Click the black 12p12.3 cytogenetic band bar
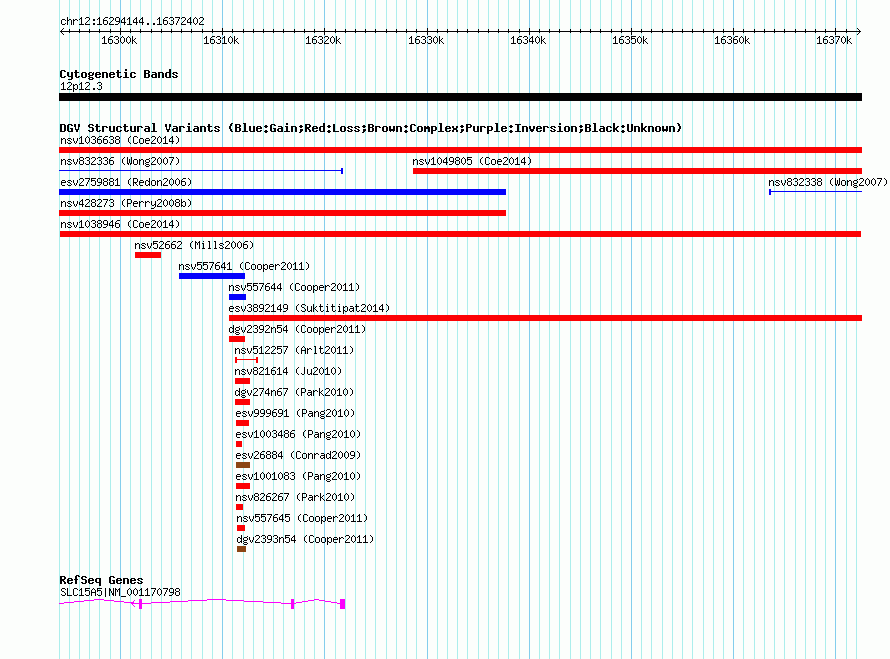The width and height of the screenshot is (890, 659). point(460,97)
